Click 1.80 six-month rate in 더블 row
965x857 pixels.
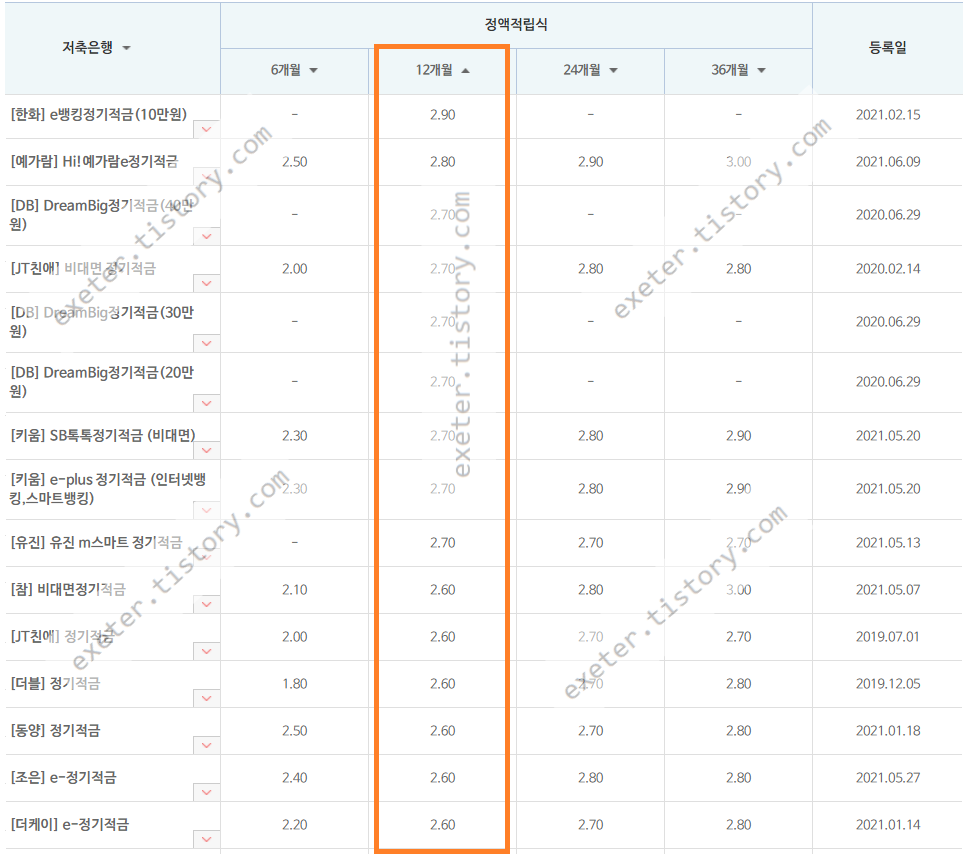[x=295, y=684]
